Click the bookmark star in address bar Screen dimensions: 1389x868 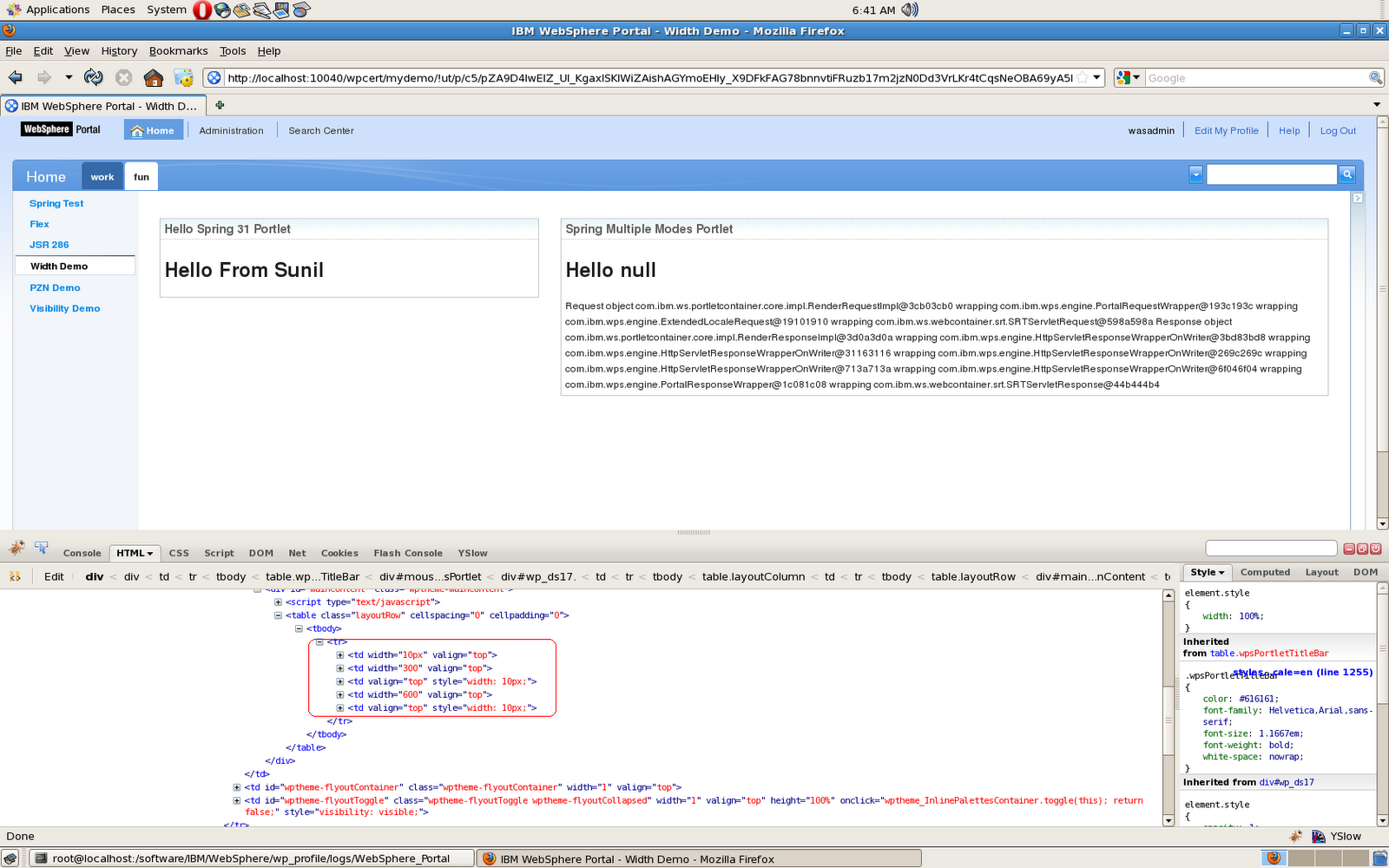click(x=1083, y=77)
